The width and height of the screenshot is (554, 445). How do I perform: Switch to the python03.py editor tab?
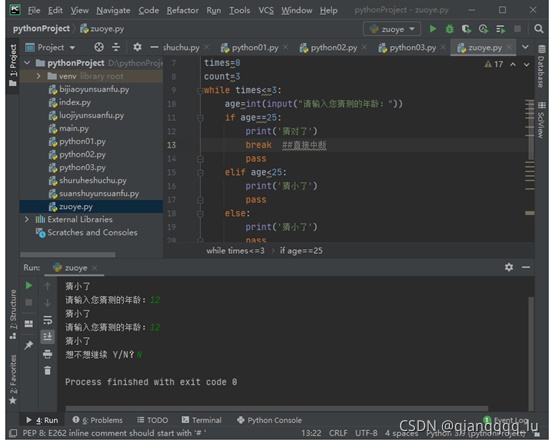[x=412, y=47]
